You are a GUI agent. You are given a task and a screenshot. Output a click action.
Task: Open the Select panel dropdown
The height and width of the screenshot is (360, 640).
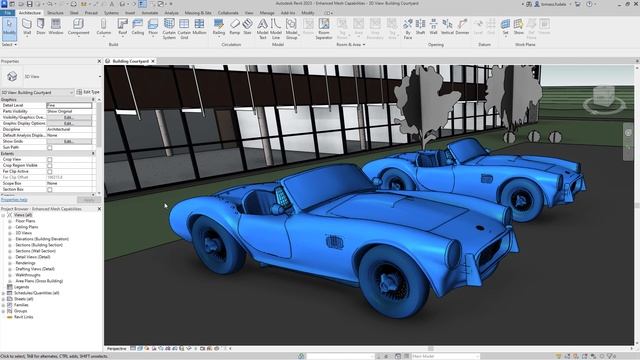[x=9, y=44]
